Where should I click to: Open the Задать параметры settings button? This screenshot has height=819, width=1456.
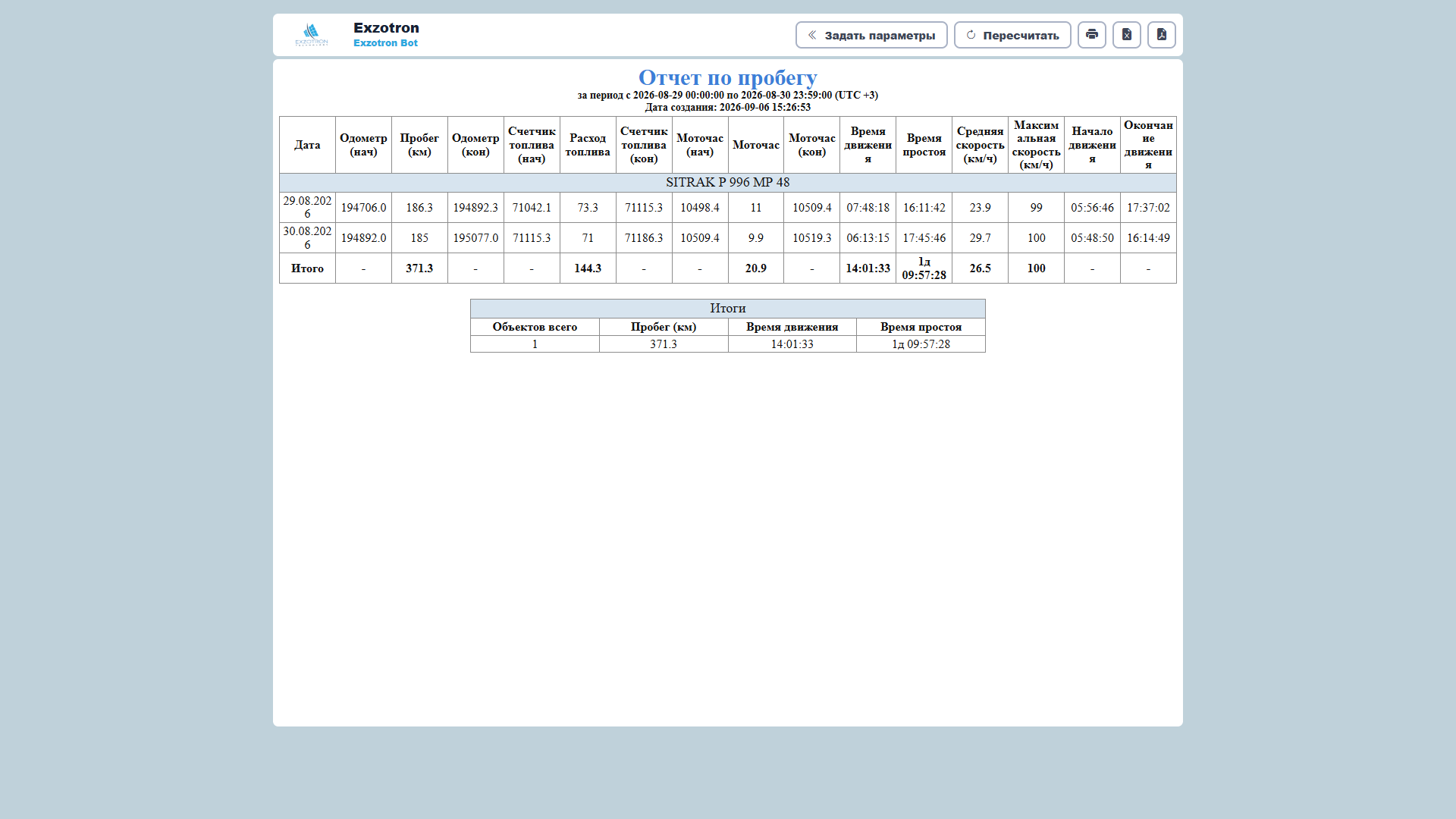click(x=871, y=35)
